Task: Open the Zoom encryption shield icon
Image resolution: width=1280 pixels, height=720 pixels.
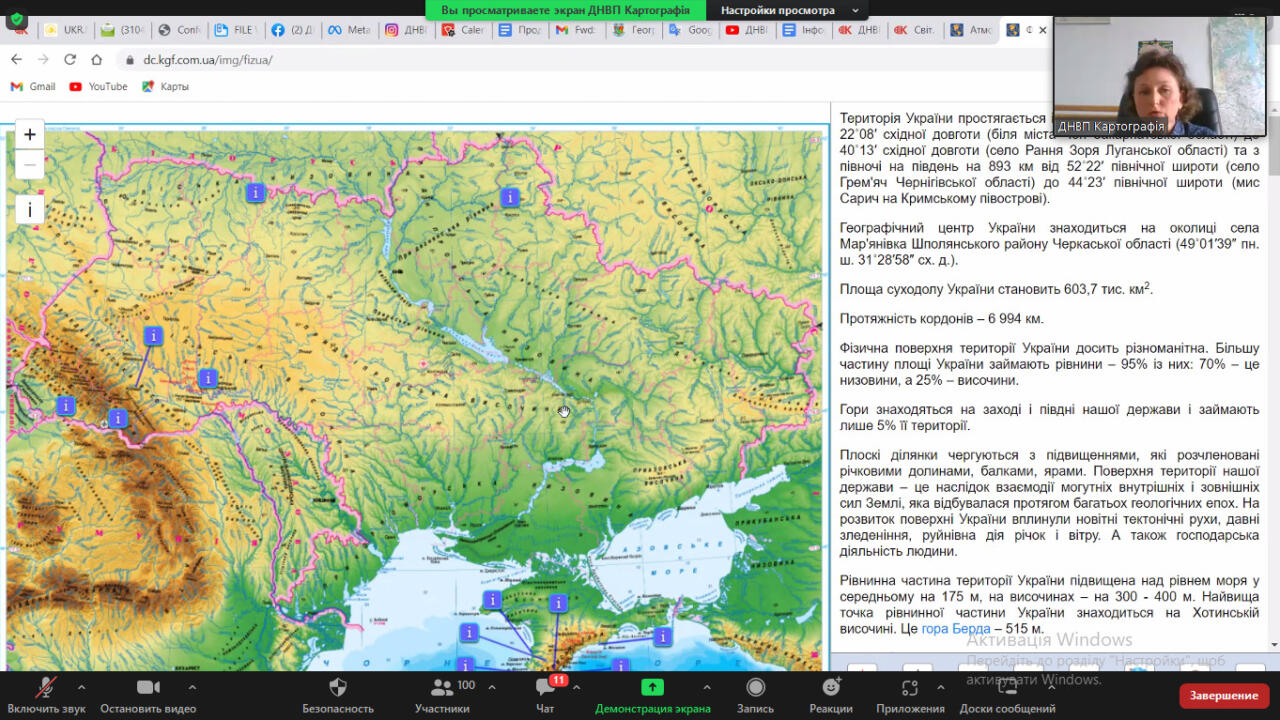Action: tap(16, 20)
